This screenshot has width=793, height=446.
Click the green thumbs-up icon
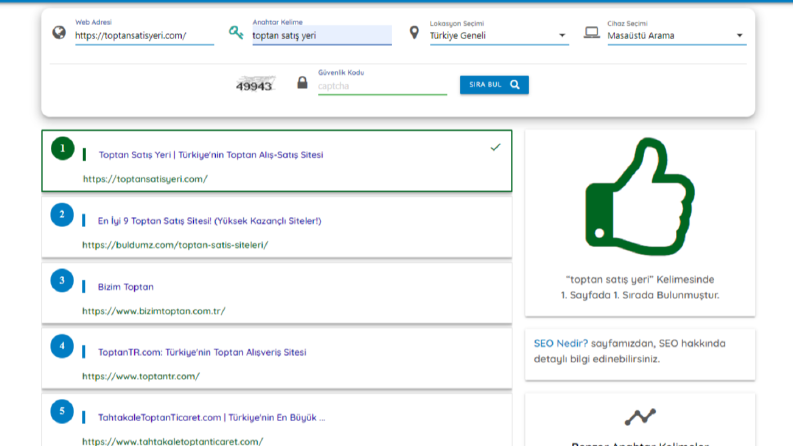tap(640, 196)
